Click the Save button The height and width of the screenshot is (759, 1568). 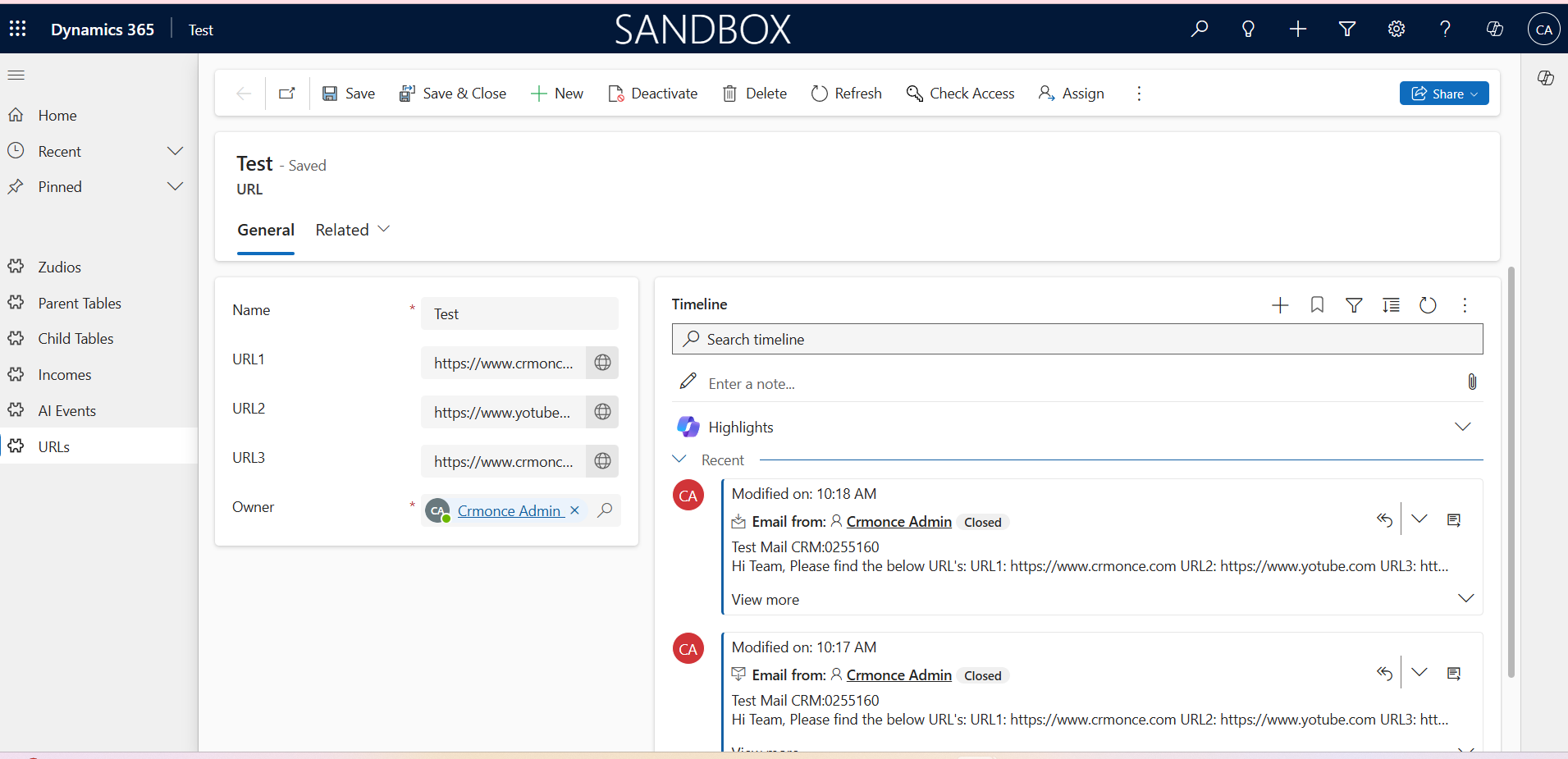click(349, 94)
